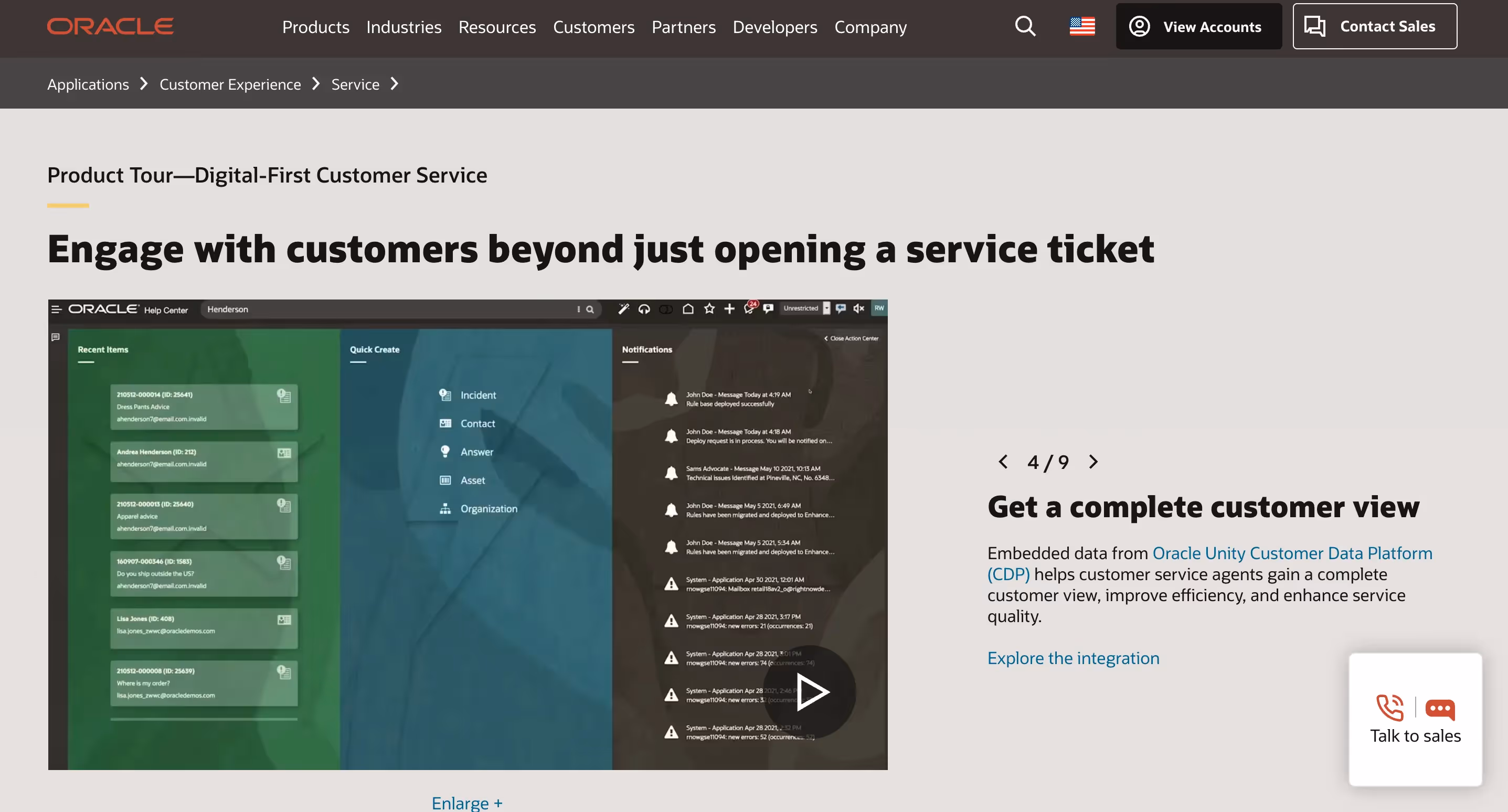The width and height of the screenshot is (1508, 812).
Task: Open the Talk to sales widget
Action: [1415, 720]
